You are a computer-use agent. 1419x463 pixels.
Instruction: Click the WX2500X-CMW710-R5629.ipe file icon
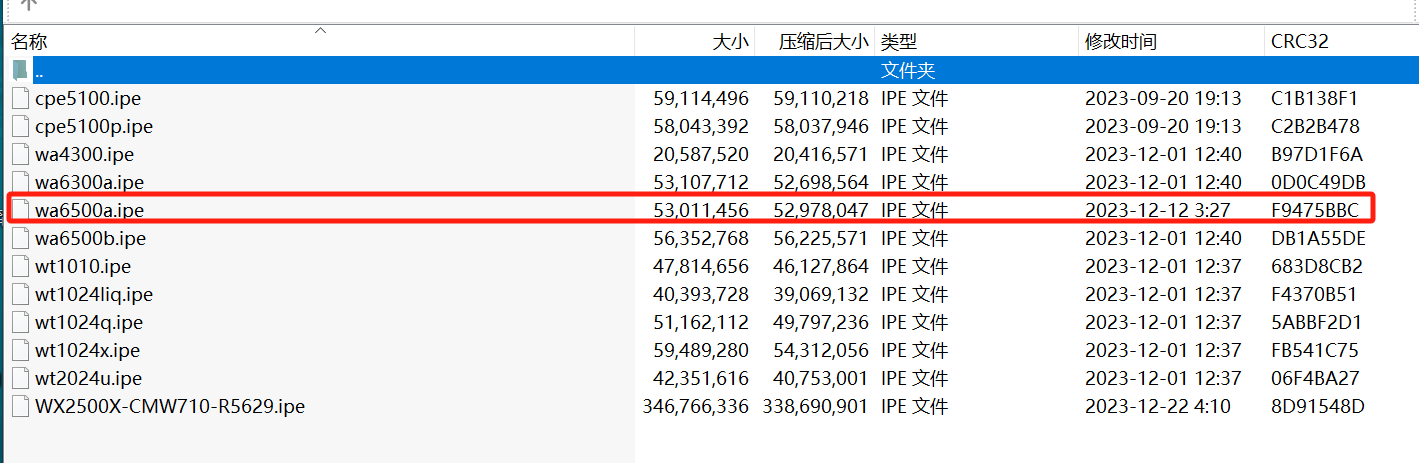[x=20, y=407]
